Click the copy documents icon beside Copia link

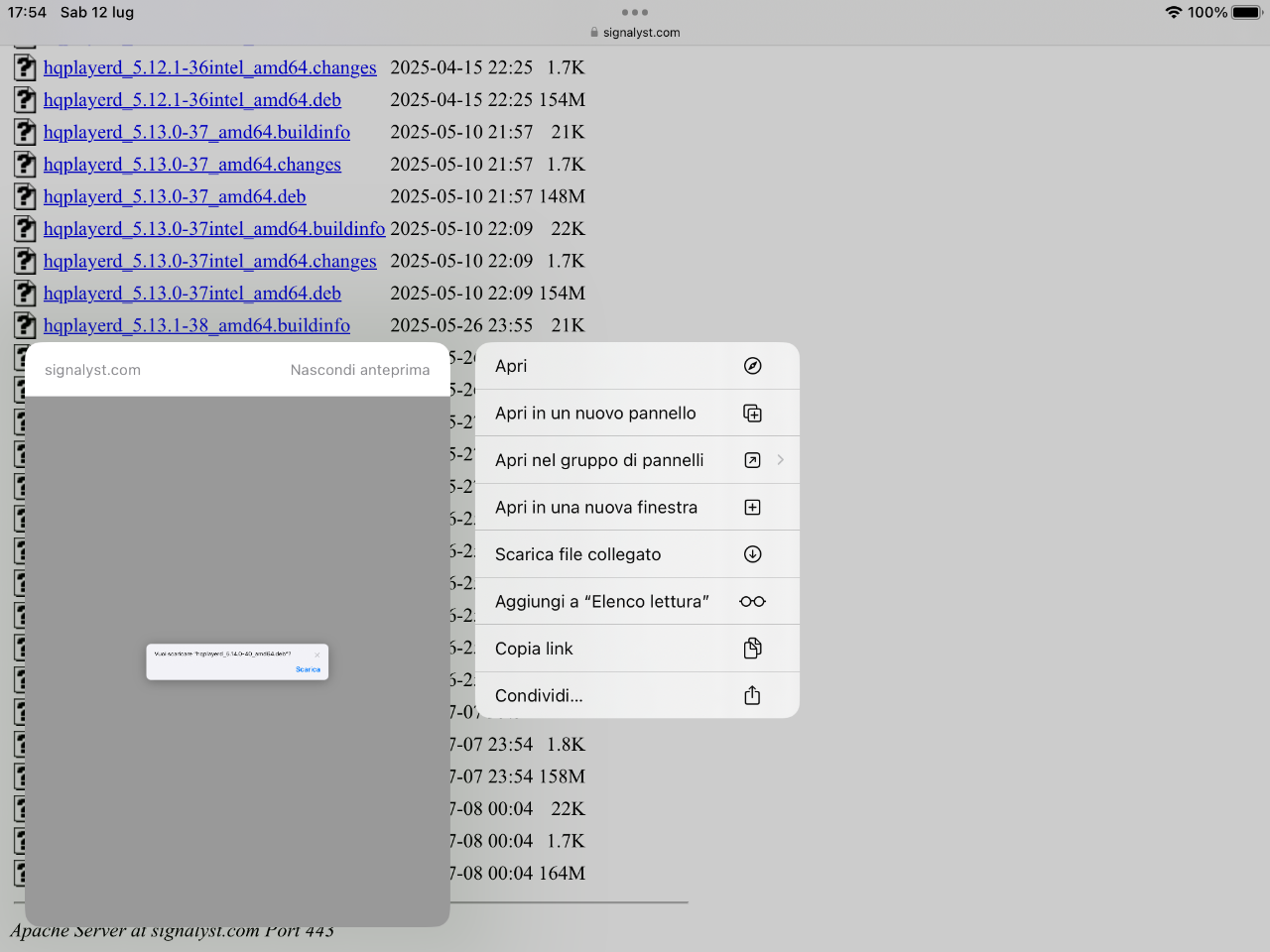[753, 649]
